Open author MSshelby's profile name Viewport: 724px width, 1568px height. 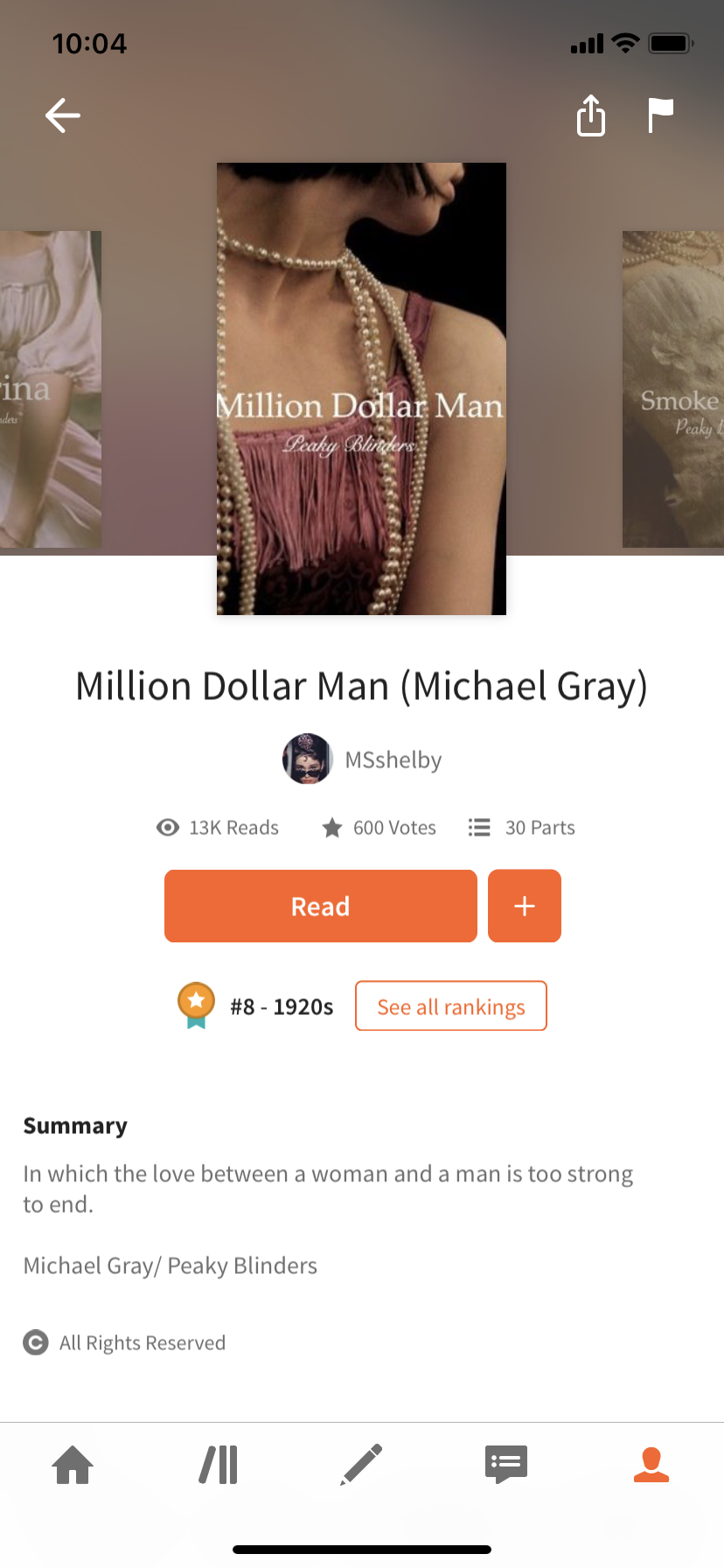[x=393, y=759]
